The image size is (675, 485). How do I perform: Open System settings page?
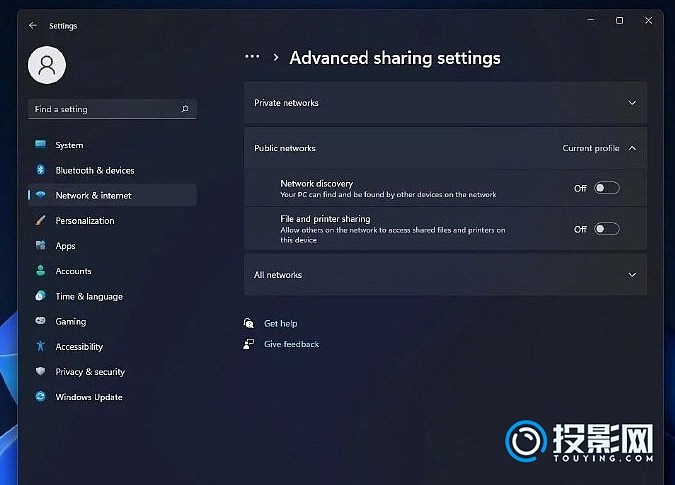coord(112,145)
